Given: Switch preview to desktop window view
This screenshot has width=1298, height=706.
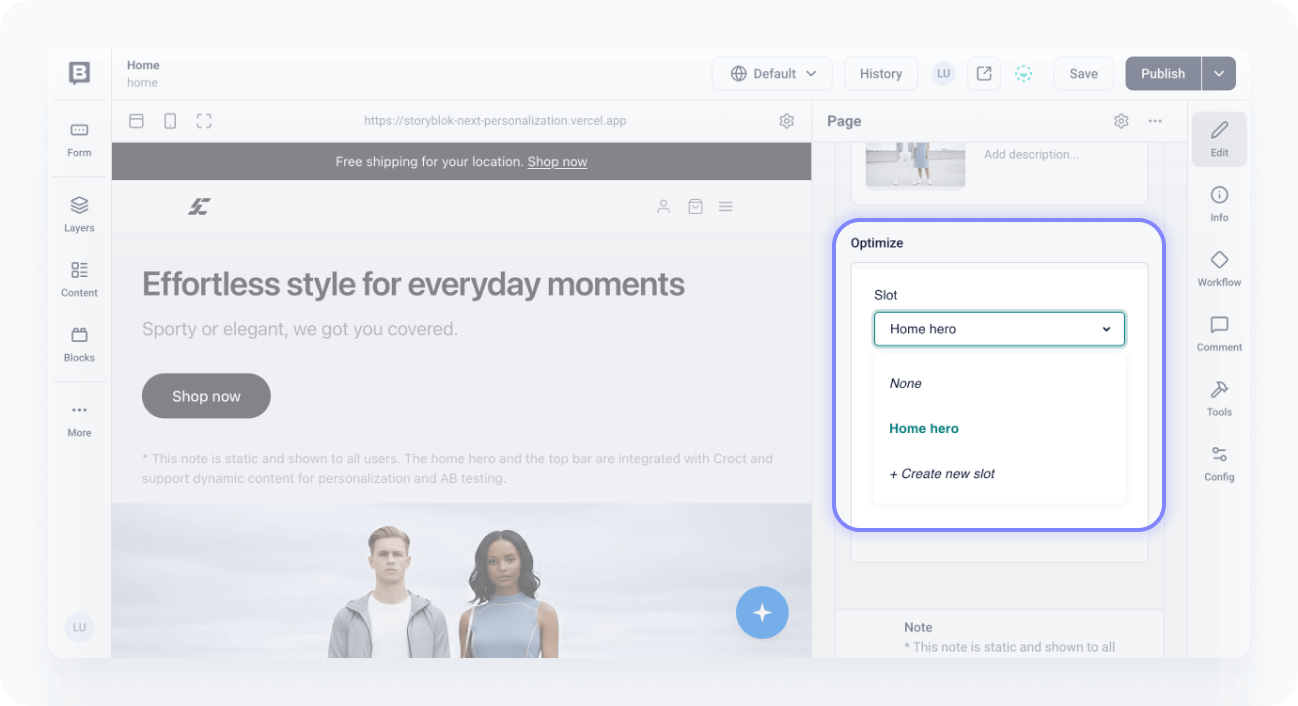Looking at the screenshot, I should pyautogui.click(x=136, y=121).
